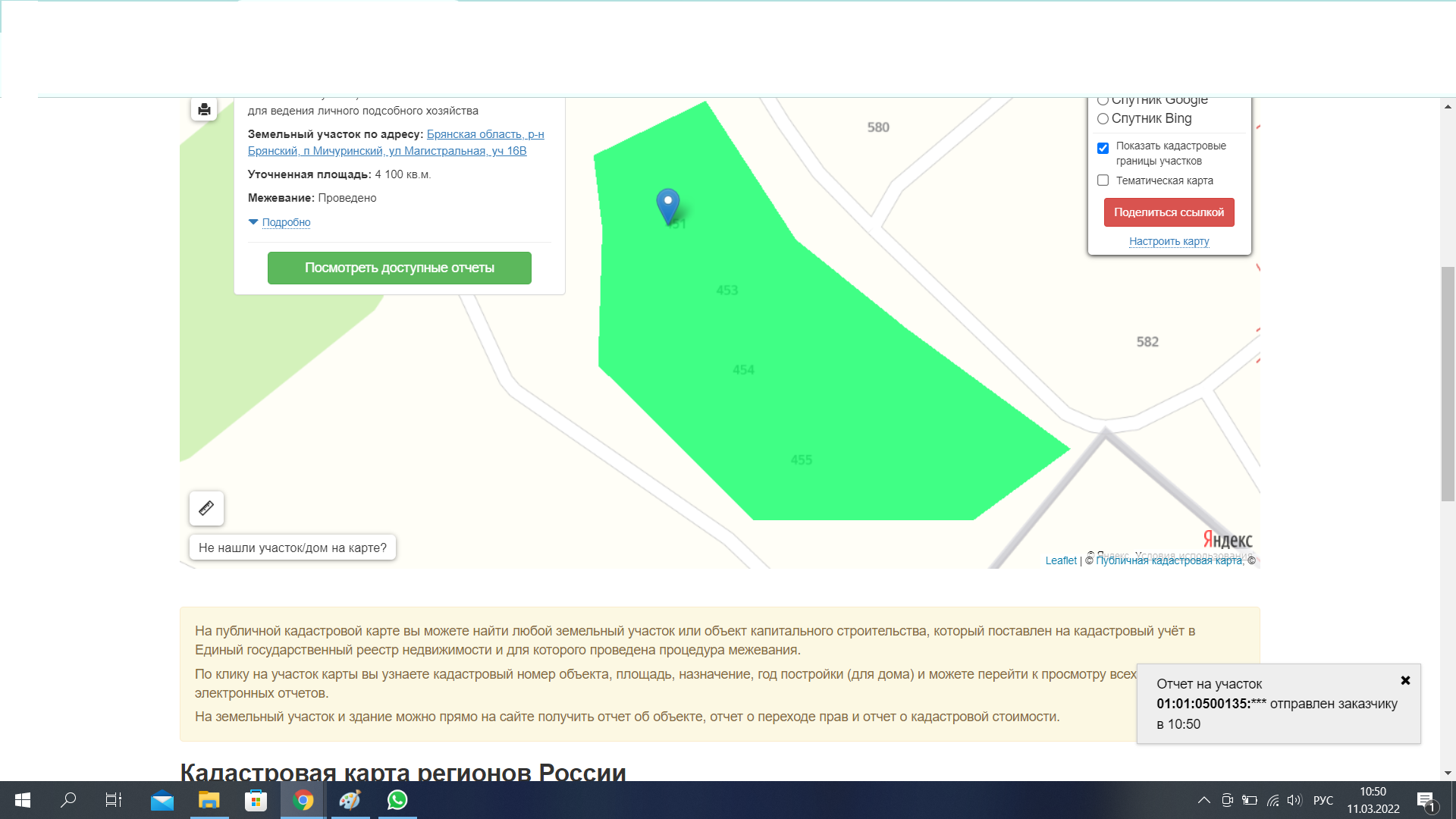Close the report notification popup

pos(1405,680)
